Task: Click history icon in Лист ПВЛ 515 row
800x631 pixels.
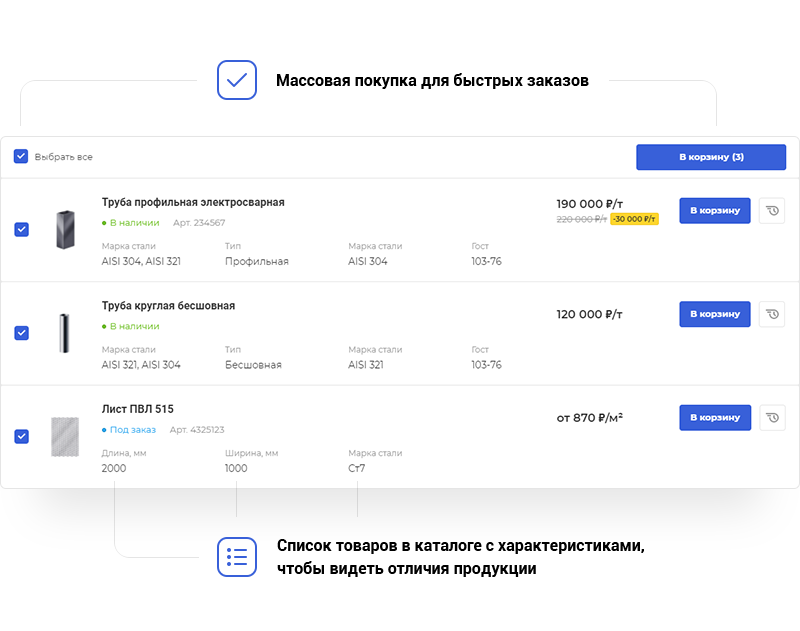Action: tap(772, 418)
